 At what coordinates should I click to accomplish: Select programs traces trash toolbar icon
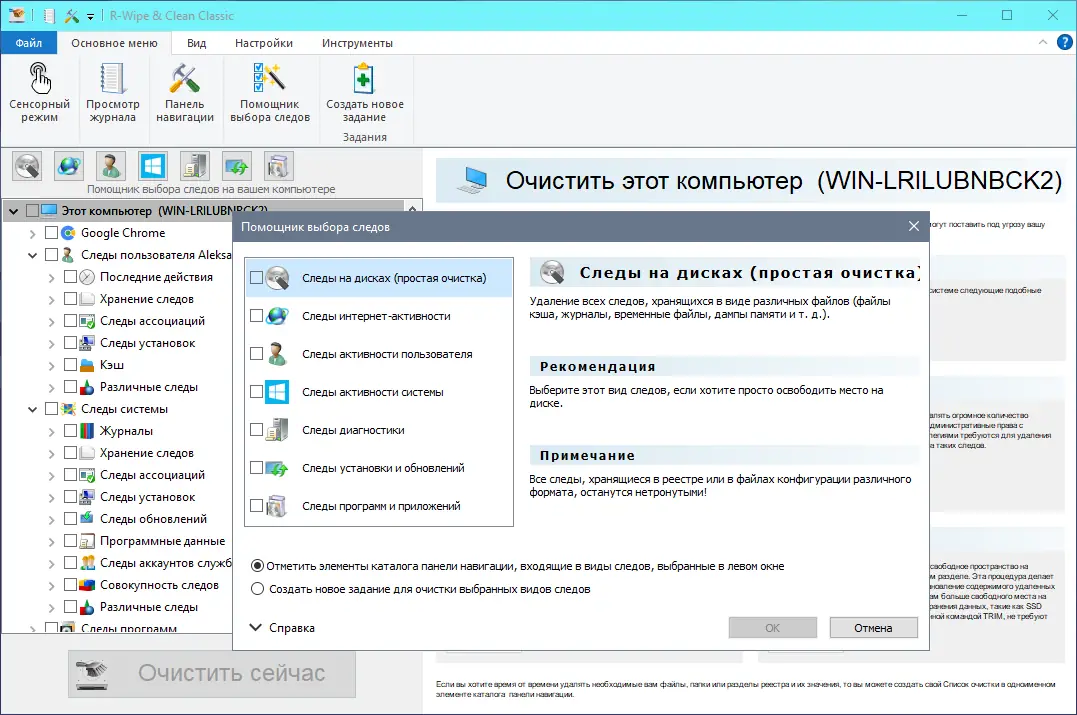(x=279, y=166)
